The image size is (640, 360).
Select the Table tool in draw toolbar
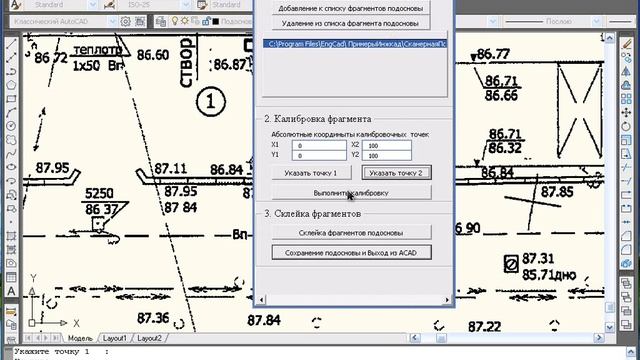(11, 278)
